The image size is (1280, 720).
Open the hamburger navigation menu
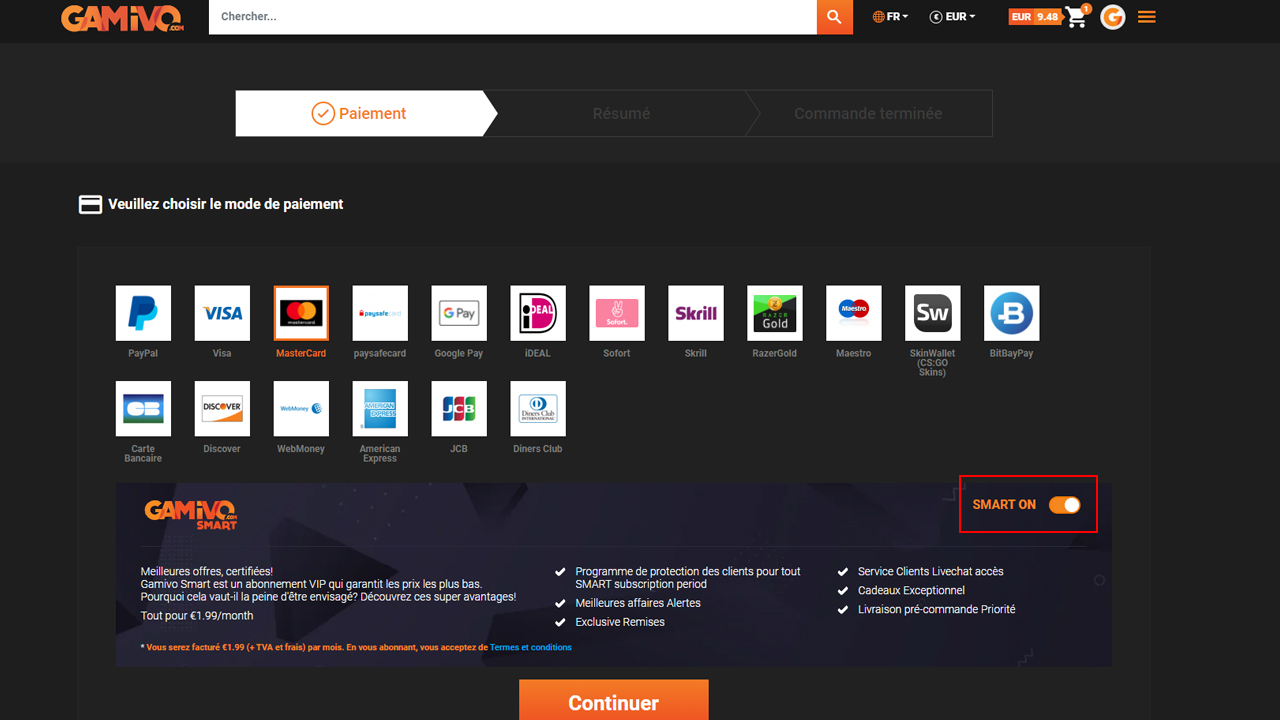tap(1146, 16)
